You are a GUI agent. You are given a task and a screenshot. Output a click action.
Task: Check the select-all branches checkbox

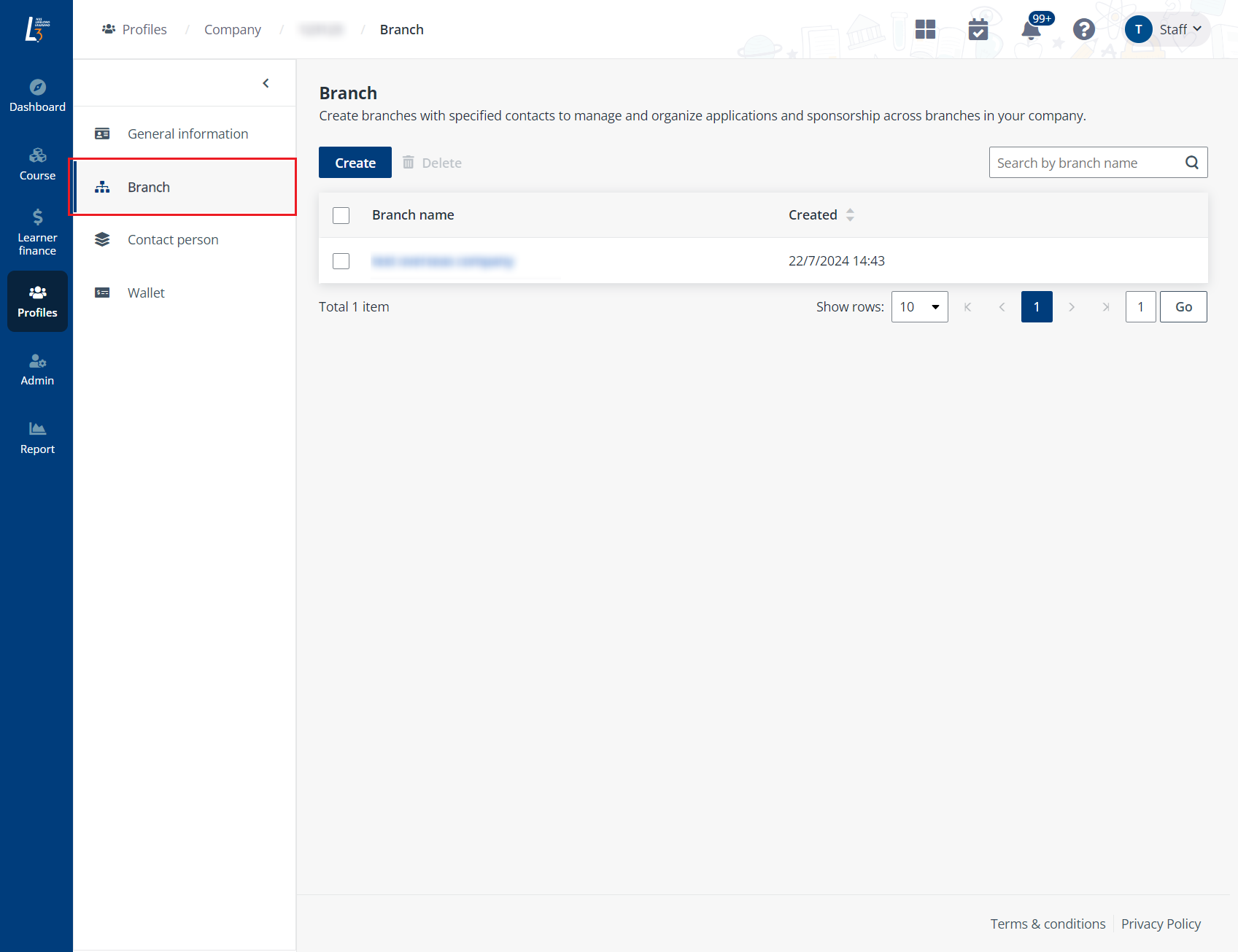(341, 215)
